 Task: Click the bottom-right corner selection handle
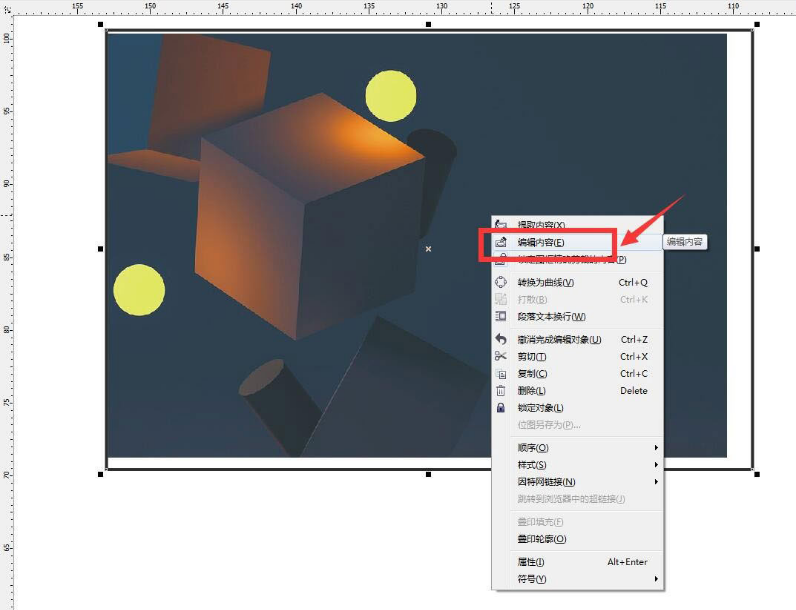(756, 474)
